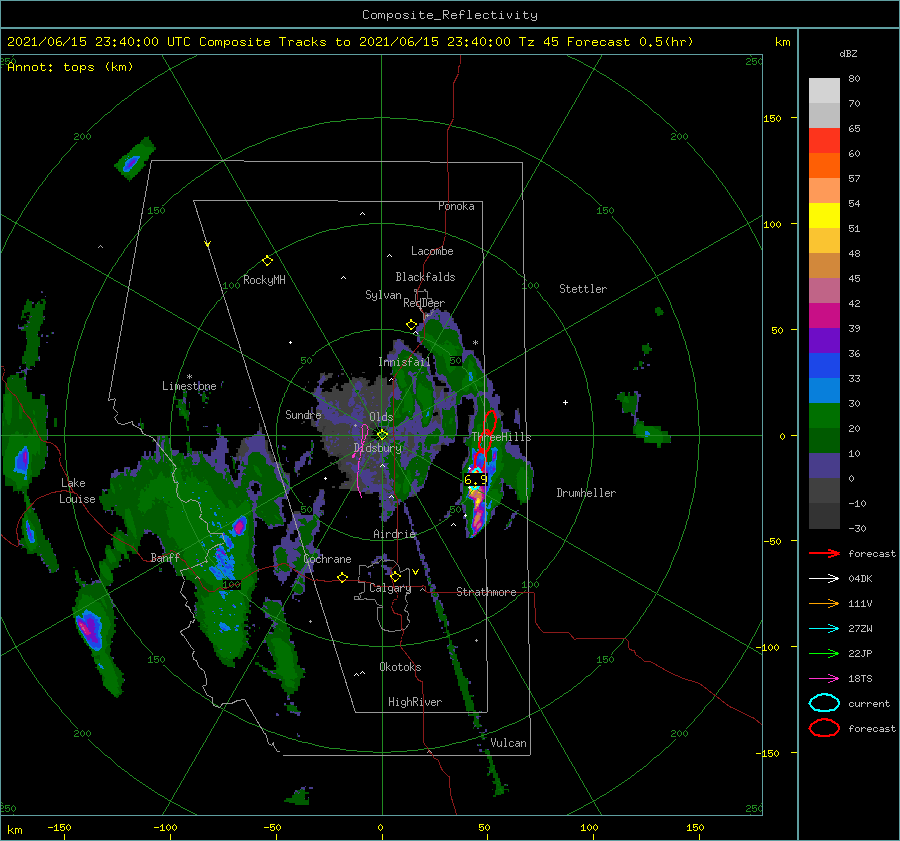Click the red forecast arrow legend icon

point(824,553)
